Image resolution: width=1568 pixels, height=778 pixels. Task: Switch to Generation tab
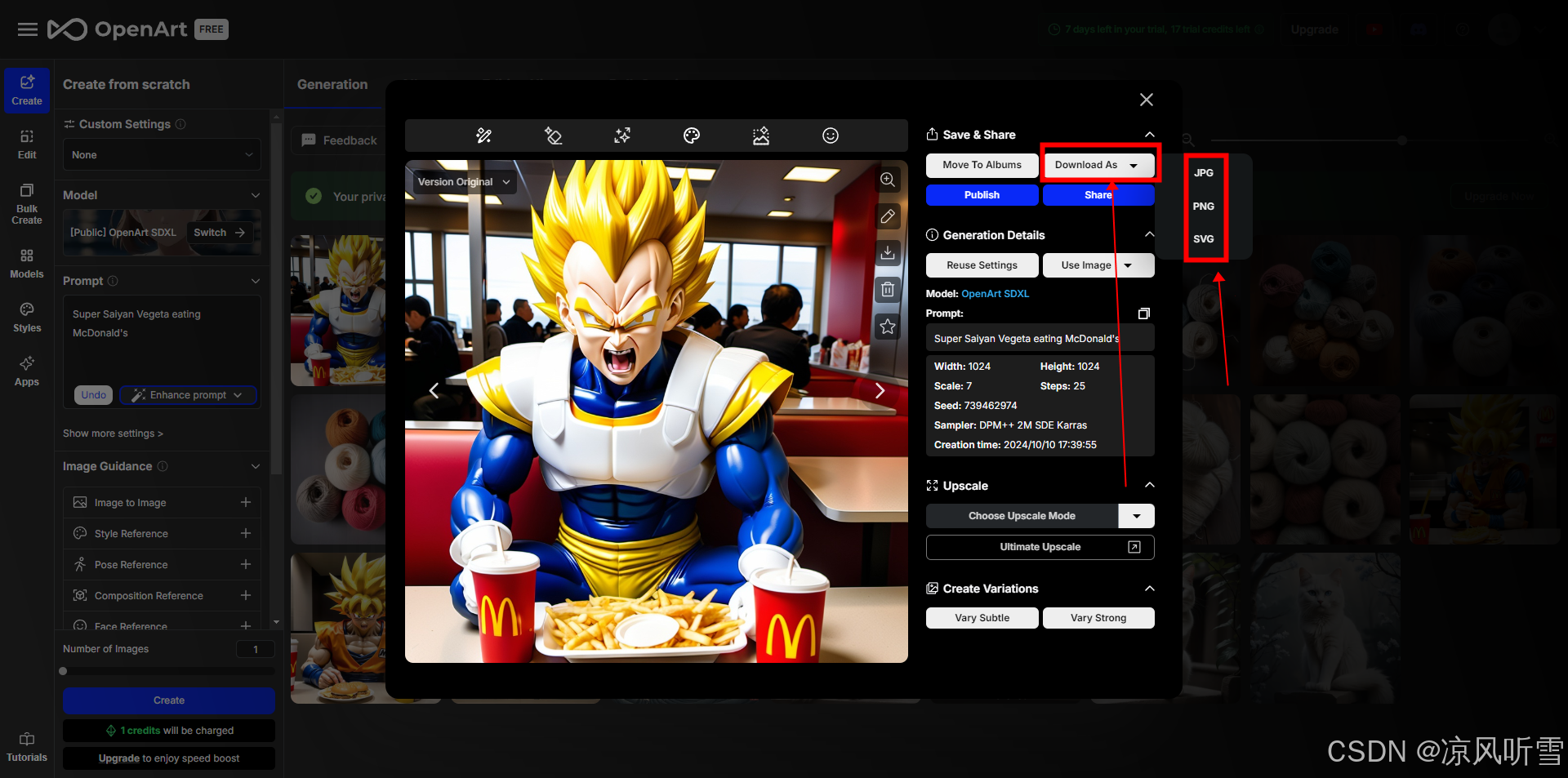tap(332, 84)
